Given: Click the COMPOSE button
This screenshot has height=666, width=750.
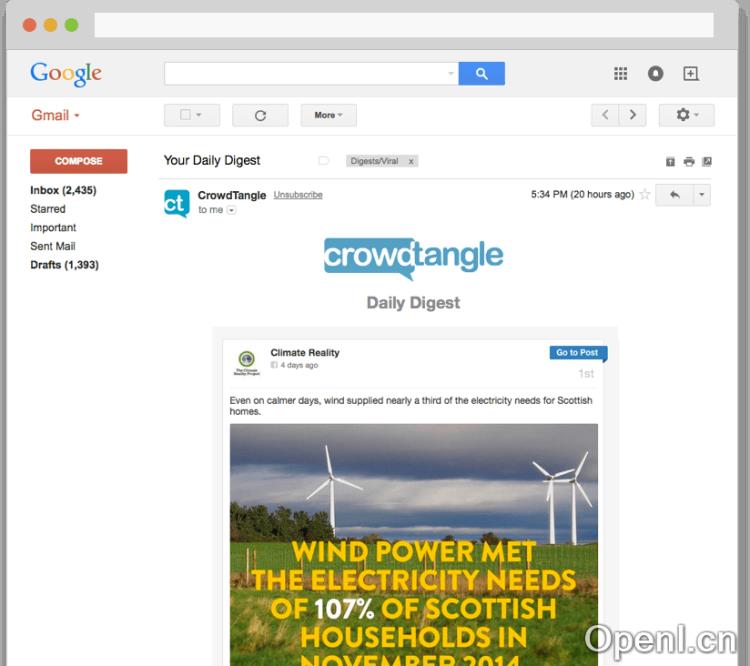Looking at the screenshot, I should tap(78, 161).
